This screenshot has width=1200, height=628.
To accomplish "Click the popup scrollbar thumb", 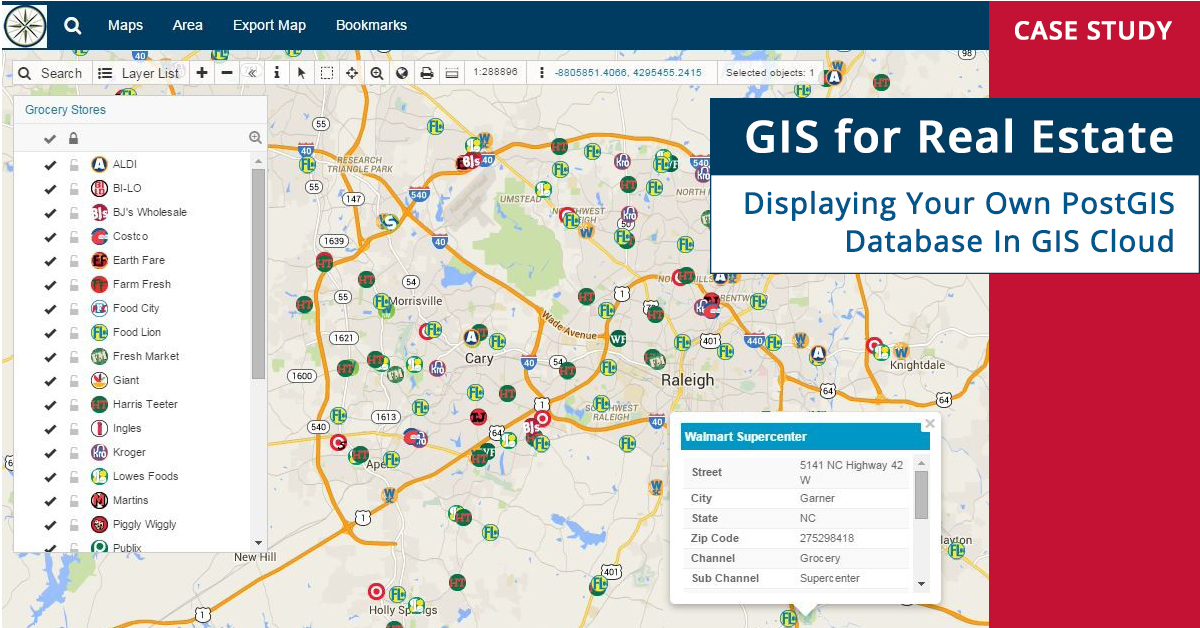I will click(x=921, y=495).
